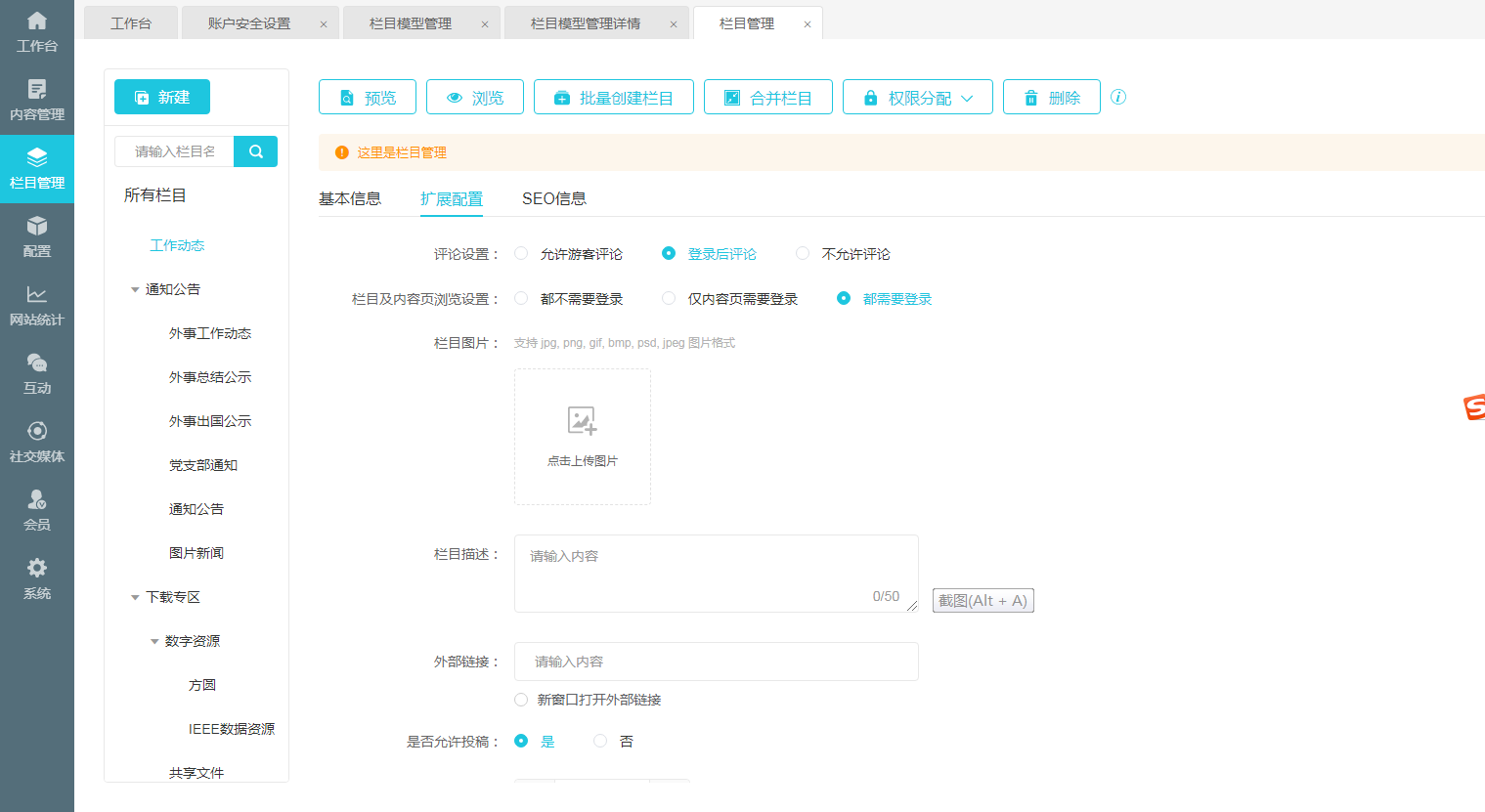This screenshot has width=1485, height=812.
Task: Click the 外部链接 input field
Action: click(716, 662)
